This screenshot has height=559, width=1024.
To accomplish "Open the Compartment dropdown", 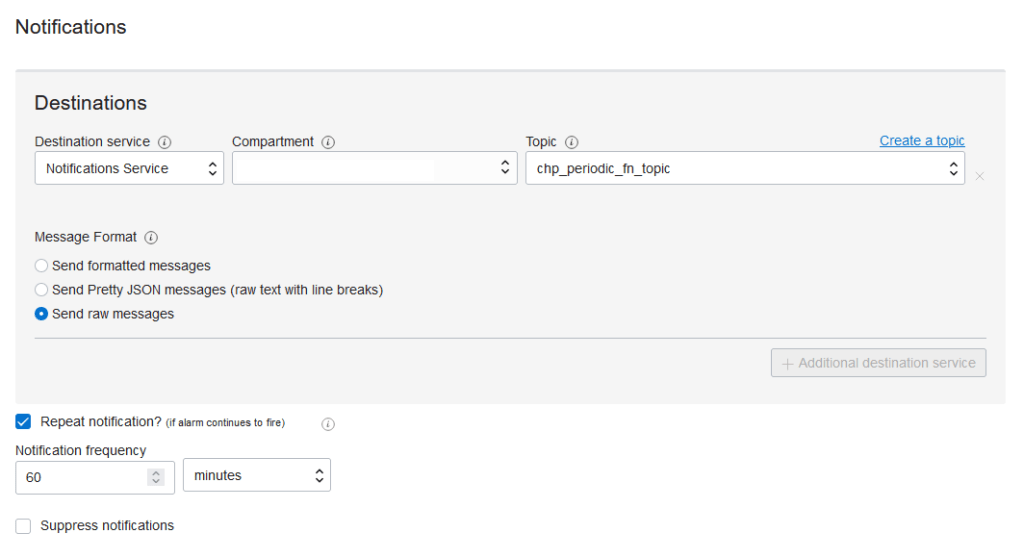I will coord(374,169).
